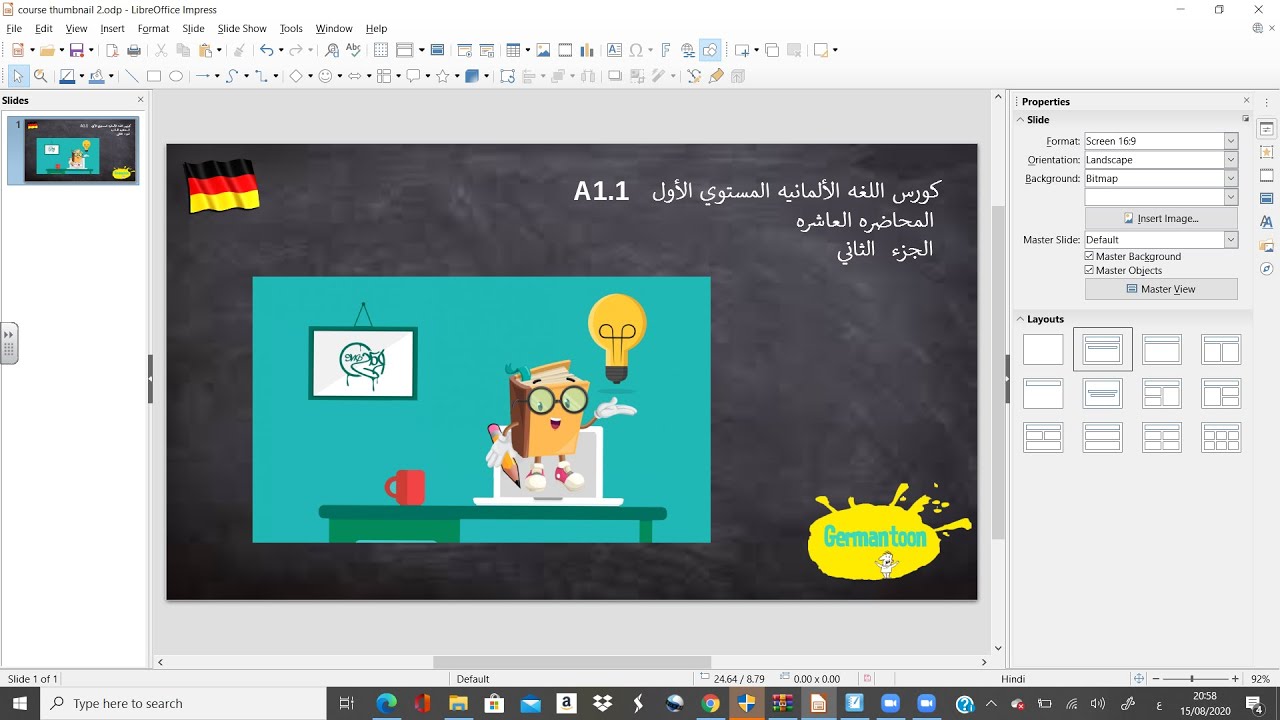Click the taskbar search box
Viewport: 1280px width, 720px height.
click(183, 704)
